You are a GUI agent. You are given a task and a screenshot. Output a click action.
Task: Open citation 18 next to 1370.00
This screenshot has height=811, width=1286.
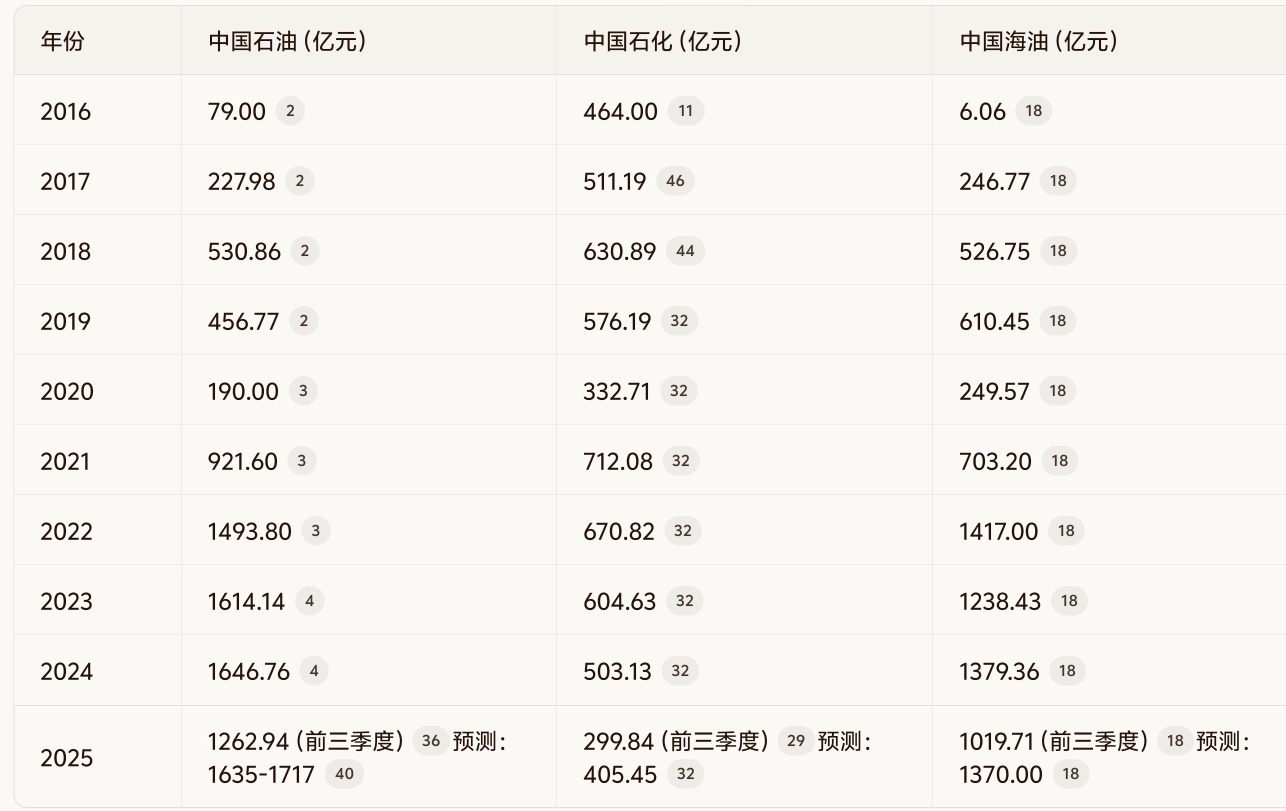1070,774
